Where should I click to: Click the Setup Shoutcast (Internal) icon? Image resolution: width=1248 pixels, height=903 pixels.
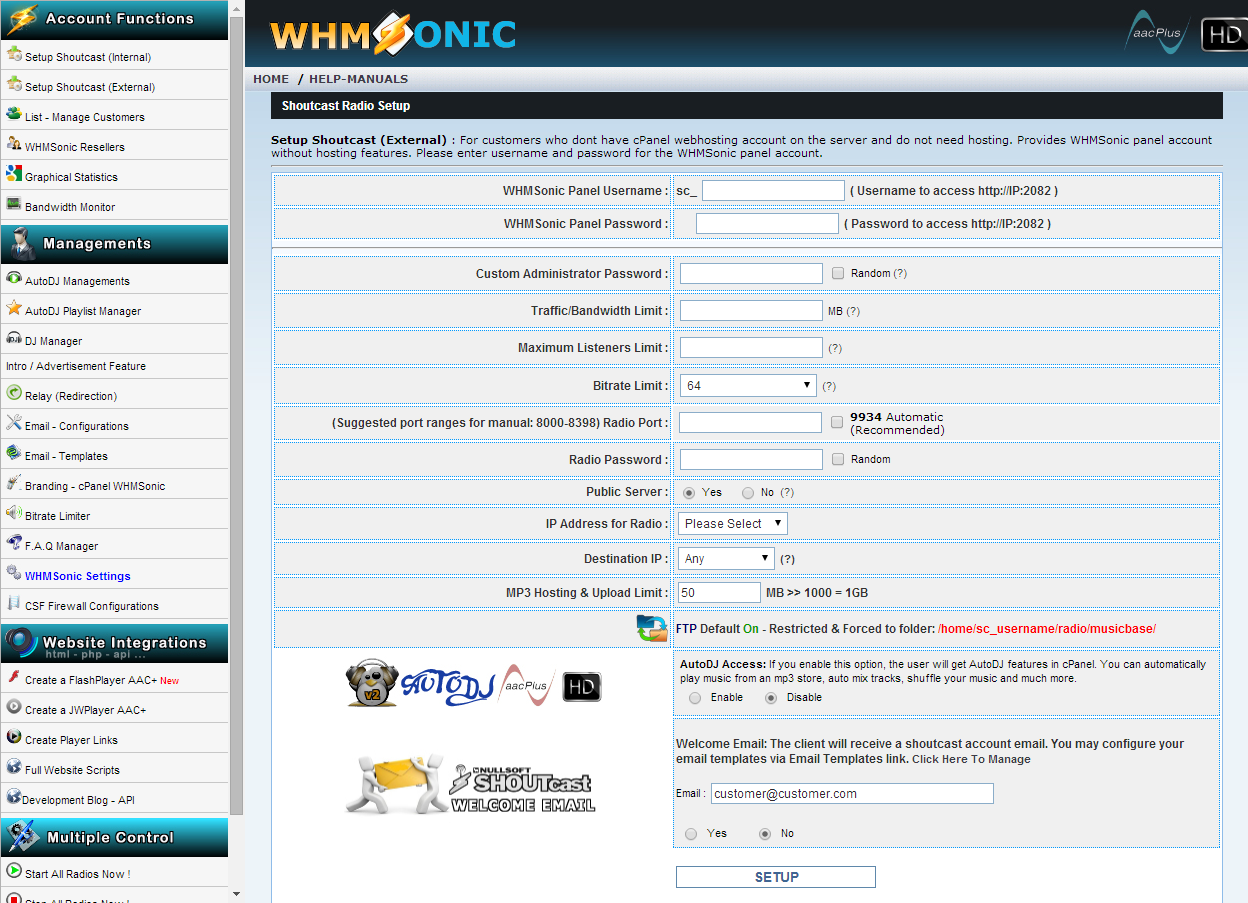[14, 54]
